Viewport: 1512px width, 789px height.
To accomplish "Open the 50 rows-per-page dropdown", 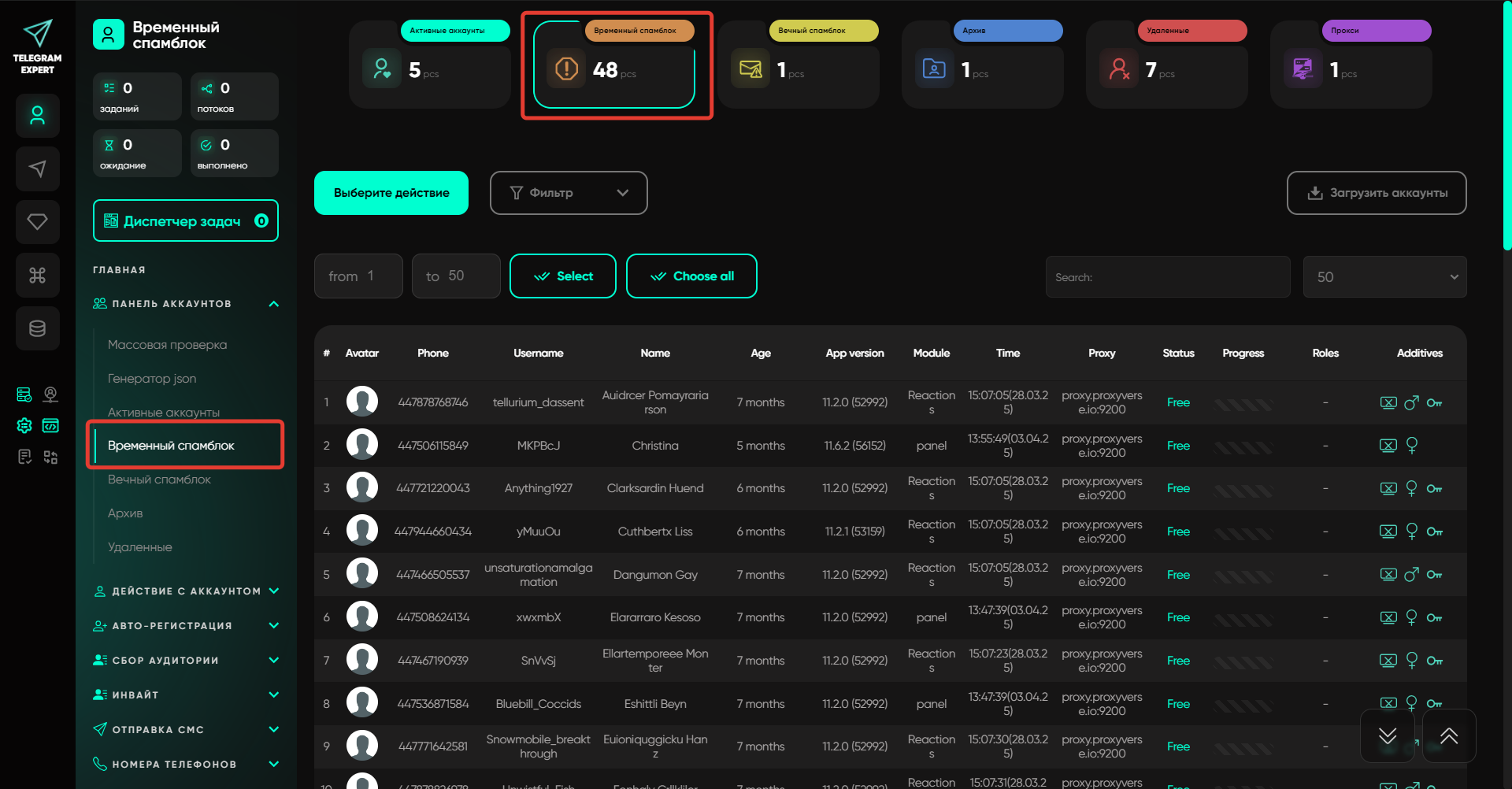I will pos(1384,277).
